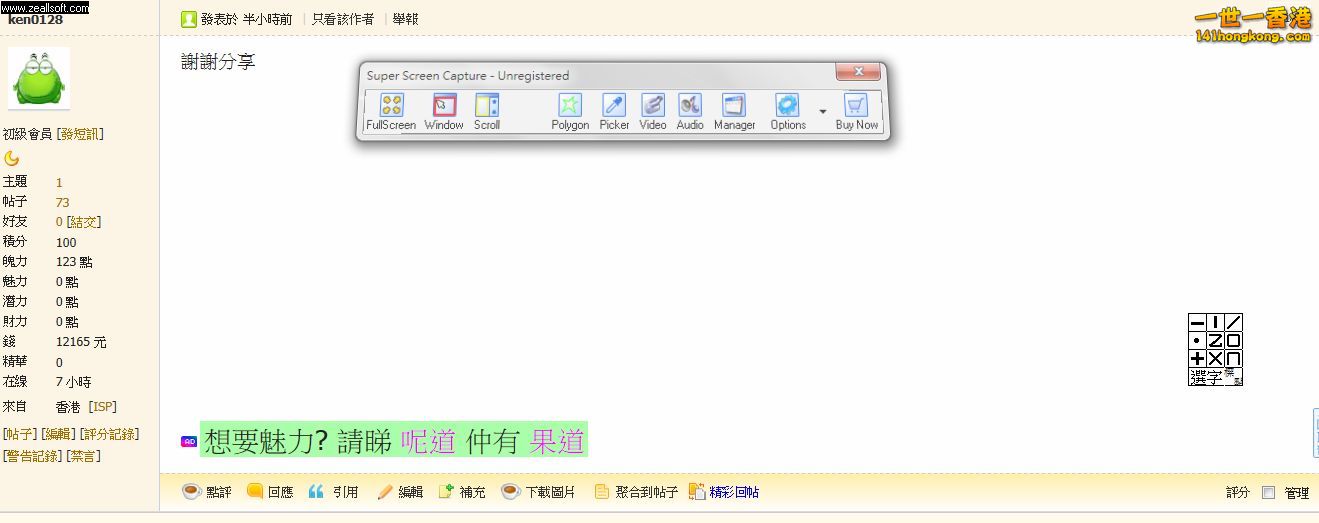The width and height of the screenshot is (1319, 523).
Task: Open the capture Manager
Action: (x=734, y=111)
